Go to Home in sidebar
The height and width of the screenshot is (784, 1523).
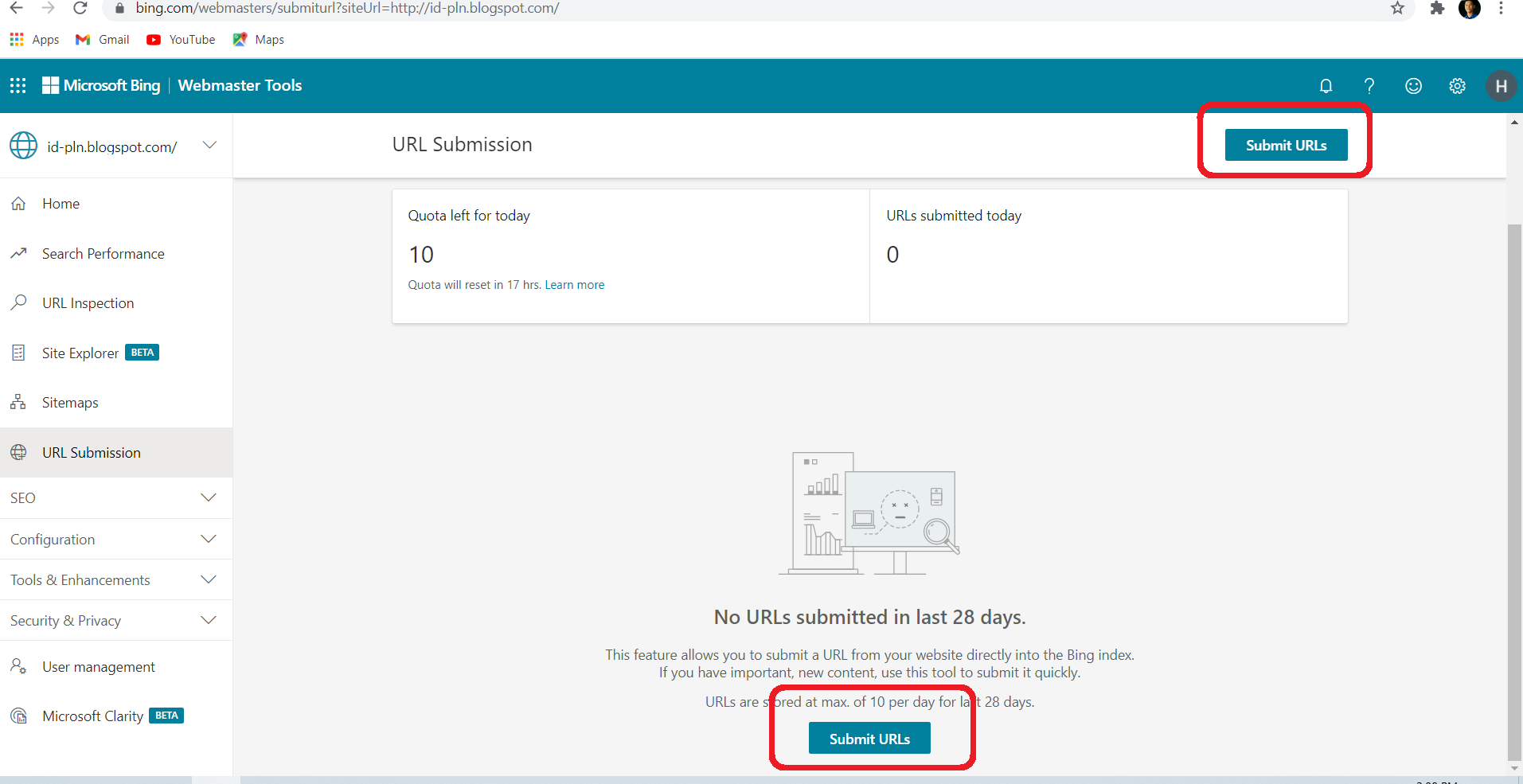click(x=116, y=204)
